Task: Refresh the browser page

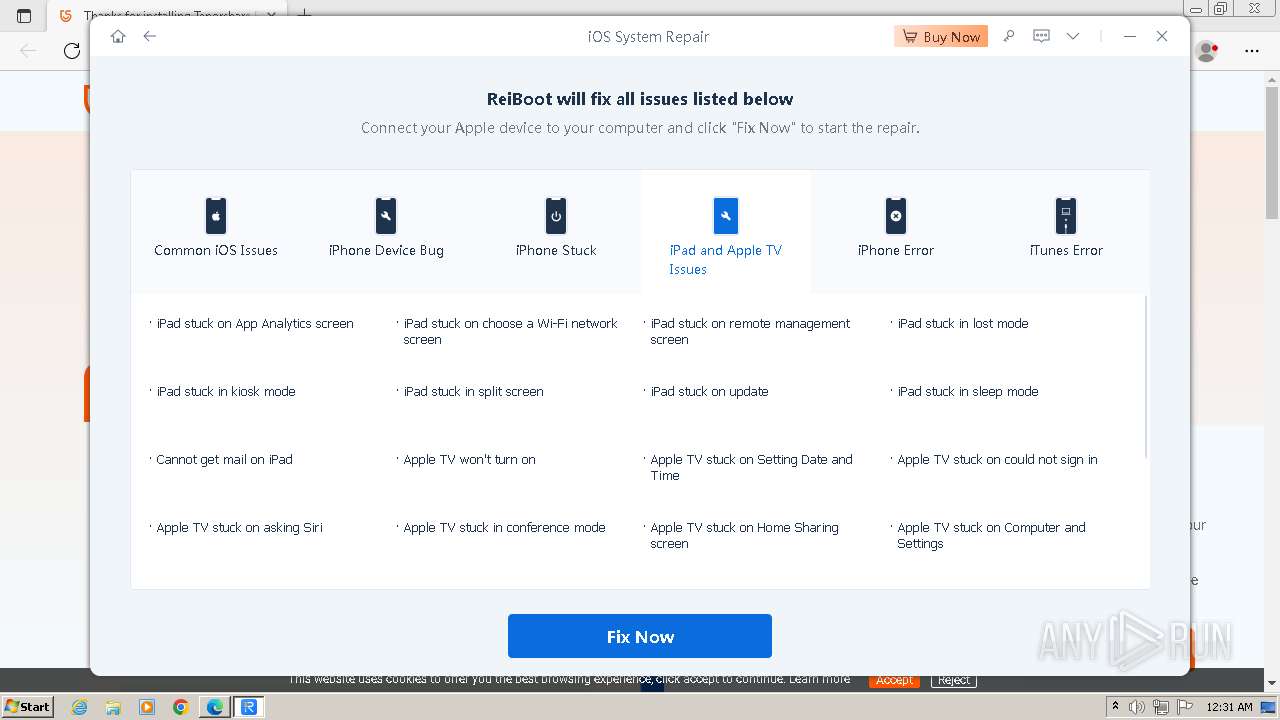Action: click(x=72, y=51)
